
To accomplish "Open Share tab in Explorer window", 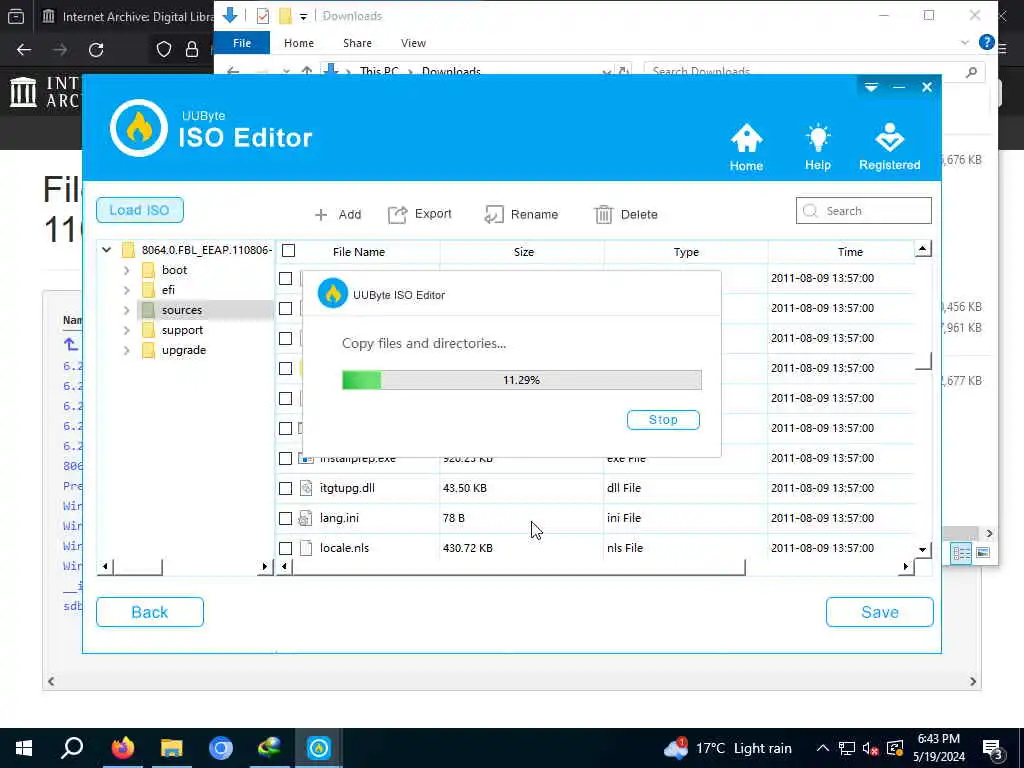I will pyautogui.click(x=357, y=43).
